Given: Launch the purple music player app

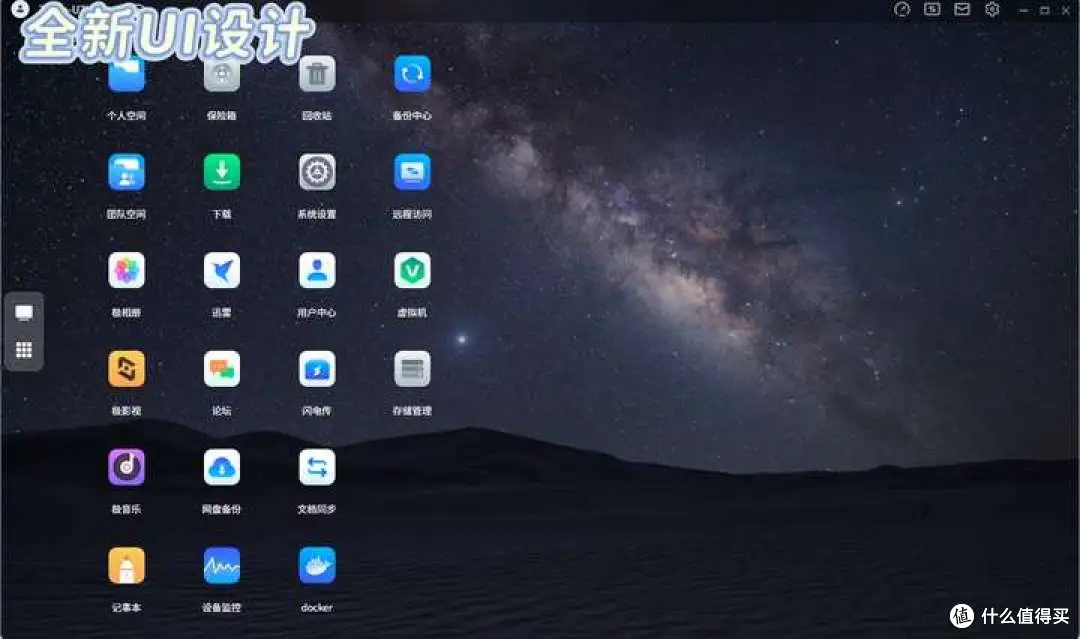Looking at the screenshot, I should click(126, 468).
